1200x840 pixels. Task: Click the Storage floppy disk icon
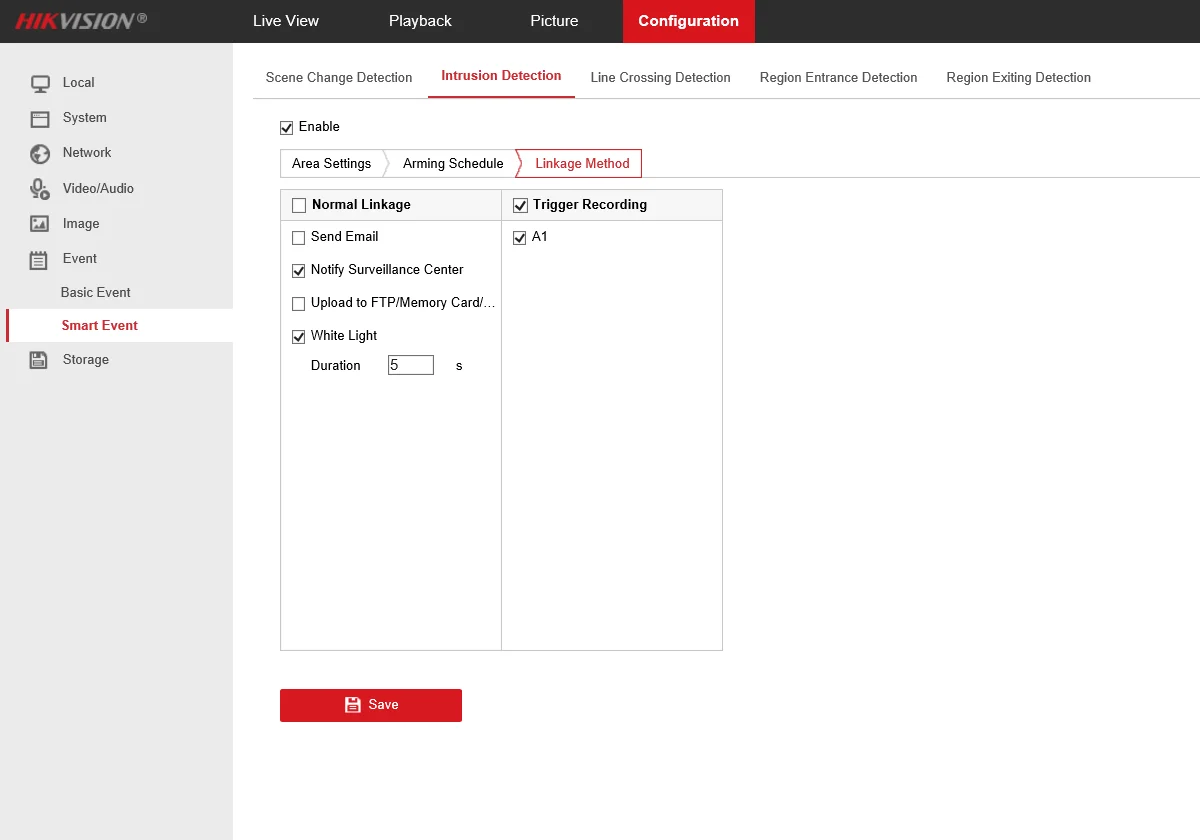[x=39, y=360]
